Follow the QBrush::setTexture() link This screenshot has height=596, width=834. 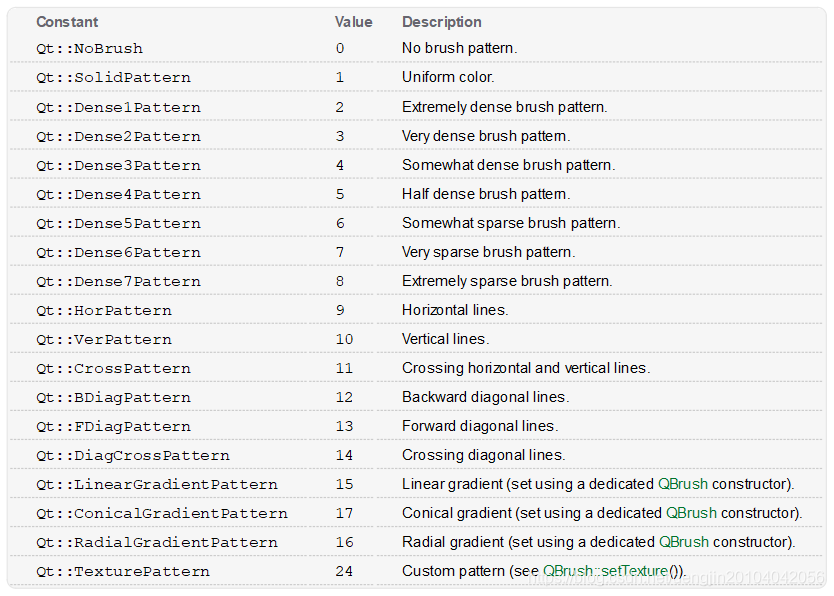coord(605,571)
